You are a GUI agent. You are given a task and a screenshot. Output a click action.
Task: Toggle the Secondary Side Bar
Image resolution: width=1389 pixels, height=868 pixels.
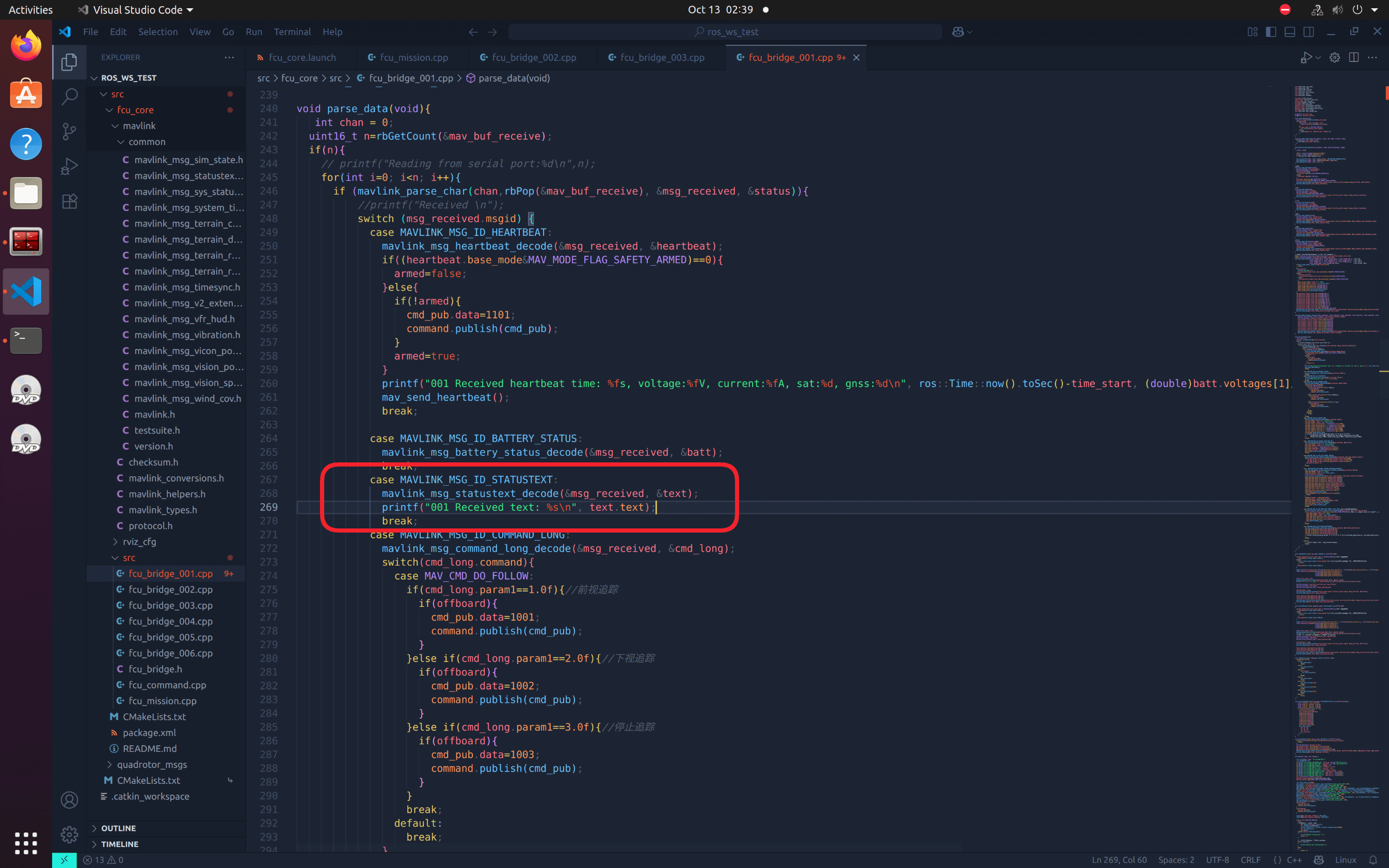(x=1309, y=31)
